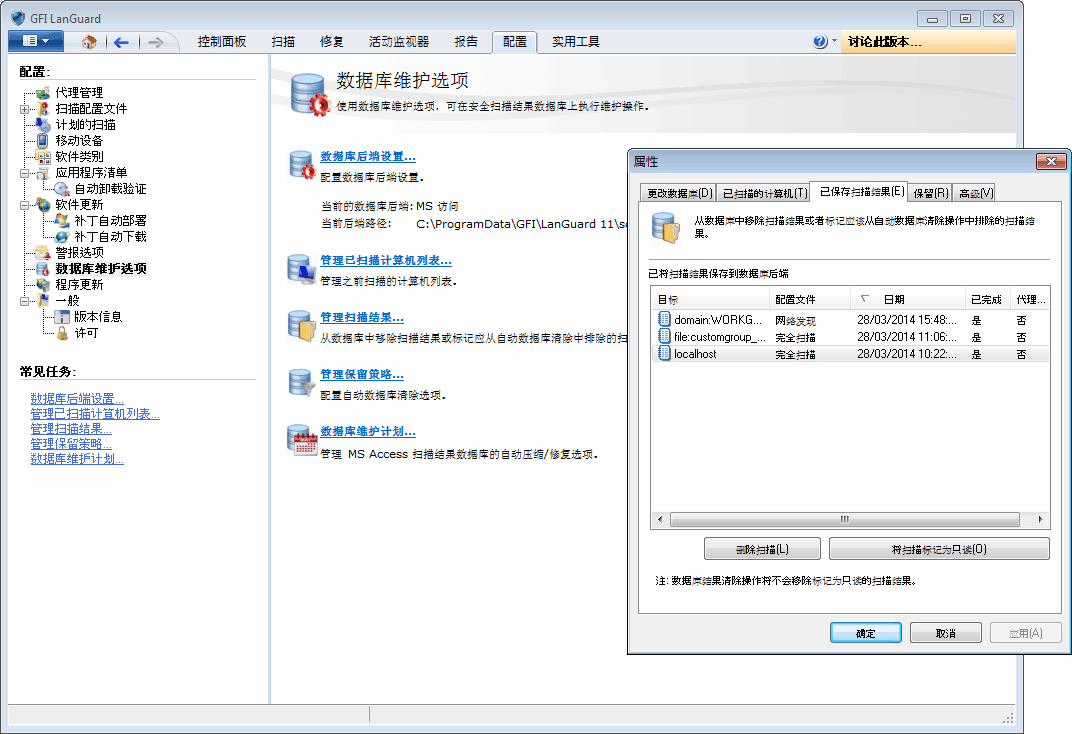
Task: Expand the 扫描配置文件 tree node
Action: [25, 109]
